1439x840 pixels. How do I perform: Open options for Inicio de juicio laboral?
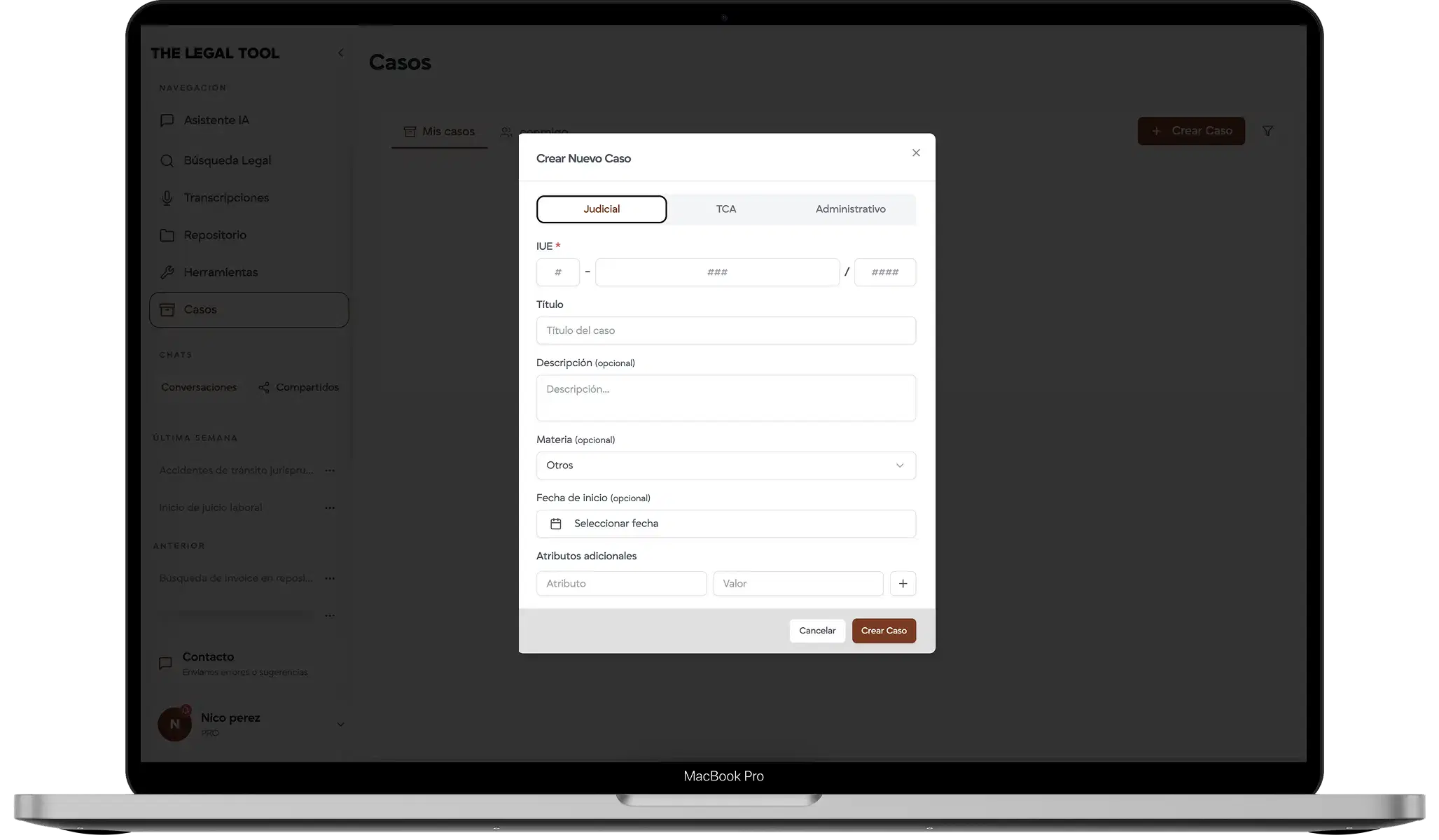point(330,507)
